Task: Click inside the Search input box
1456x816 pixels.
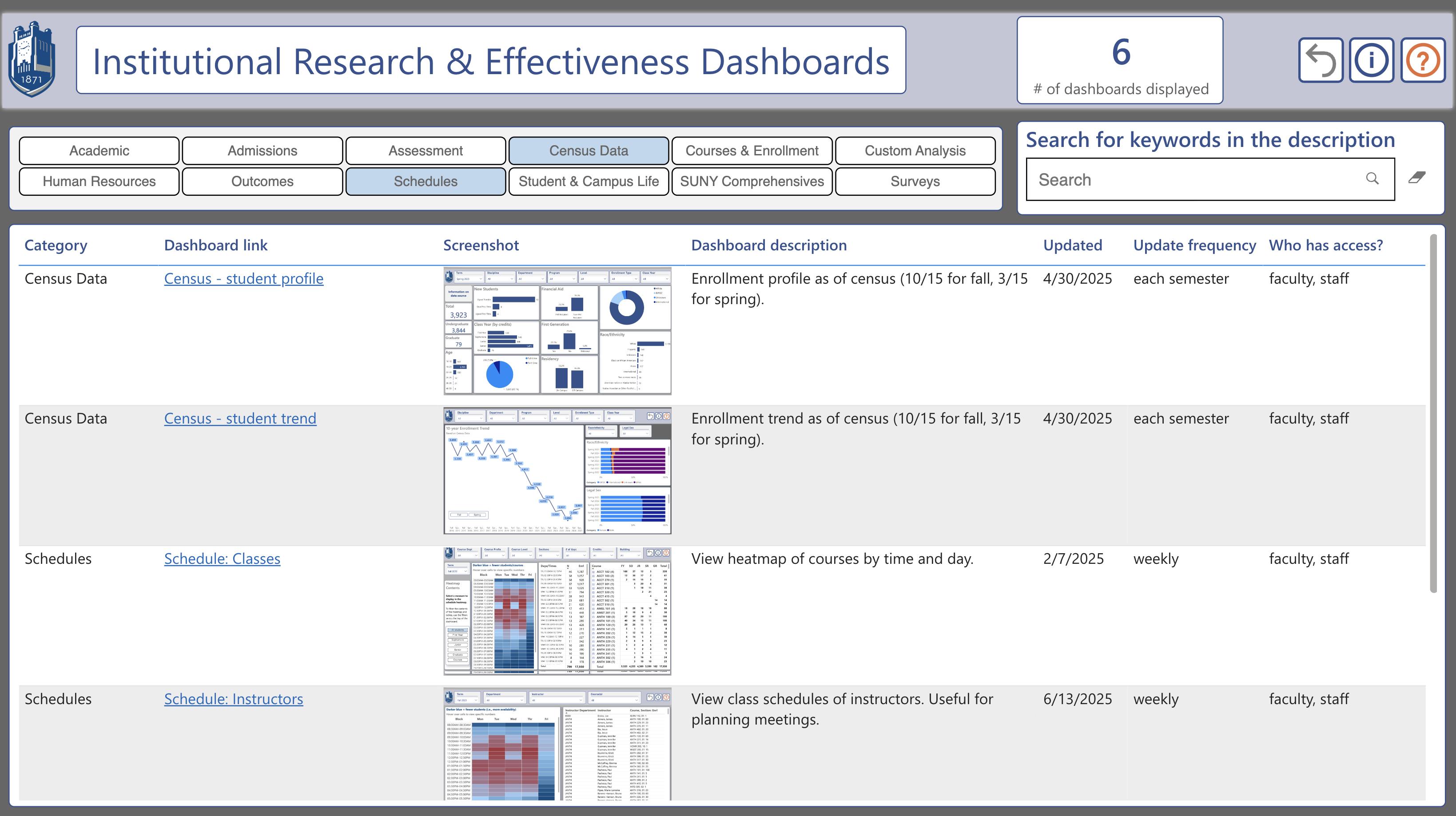Action: pos(1187,179)
